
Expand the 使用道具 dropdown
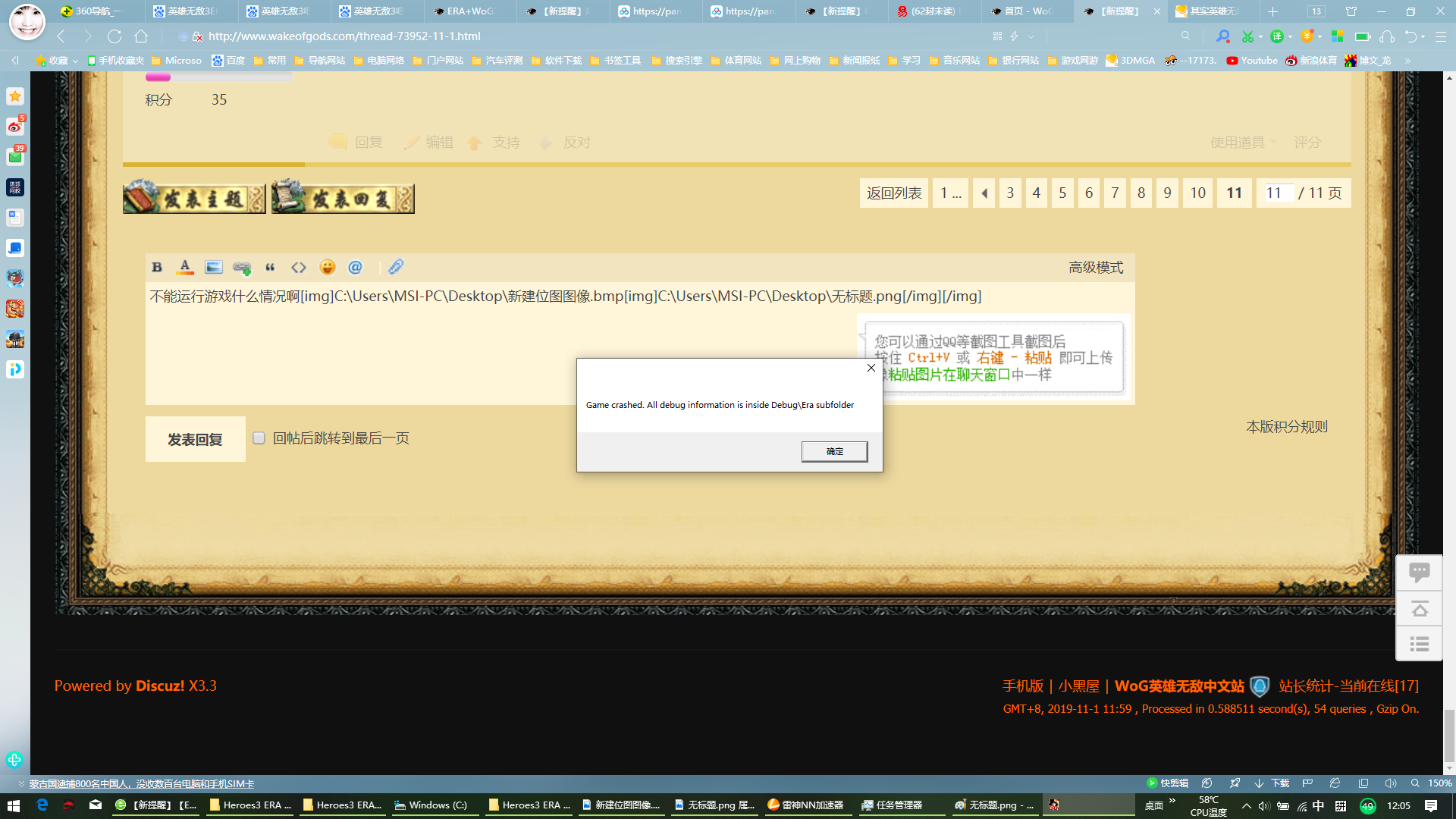[1244, 143]
